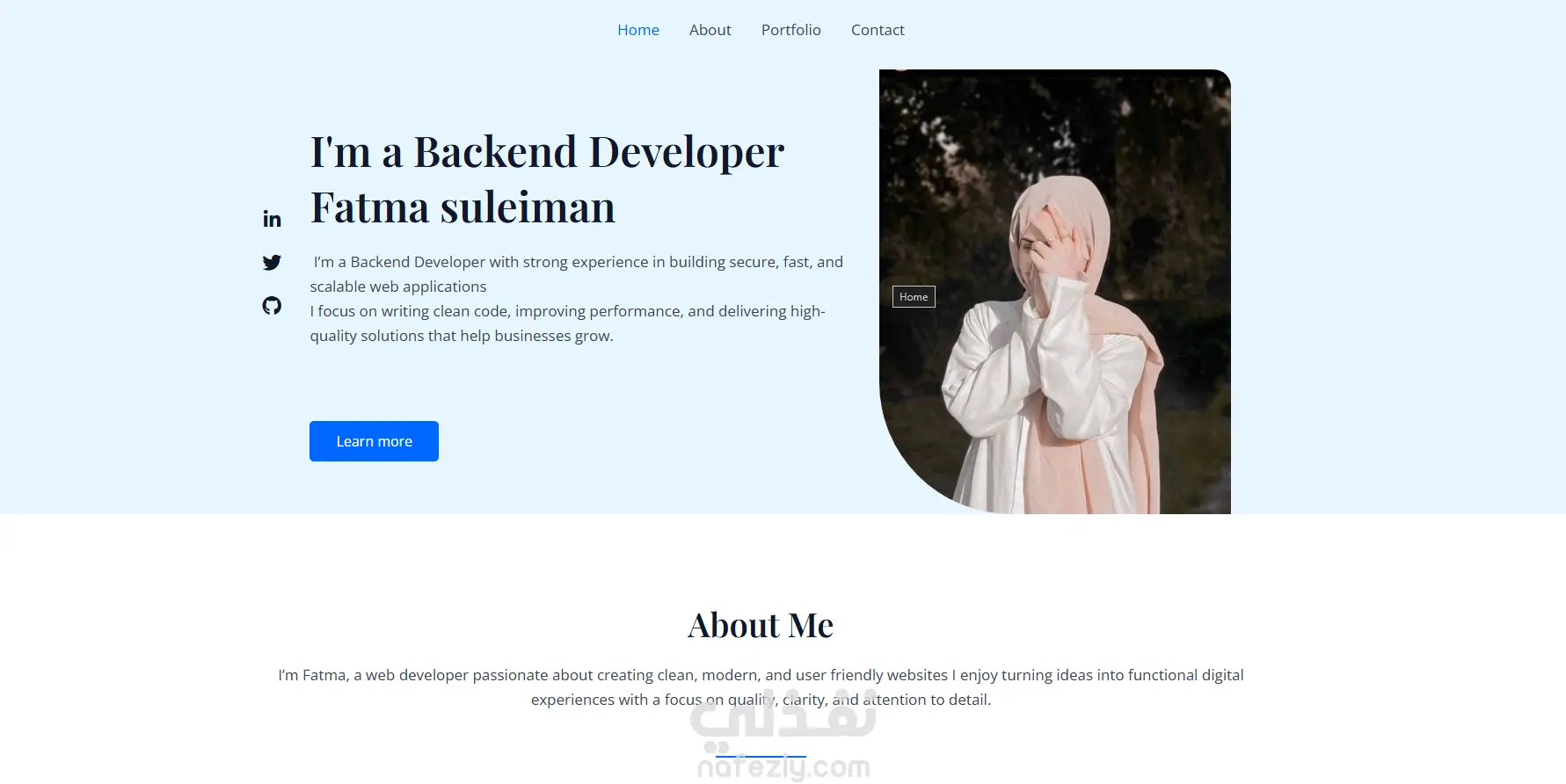Open the Twitter profile icon
The height and width of the screenshot is (784, 1566).
[272, 263]
